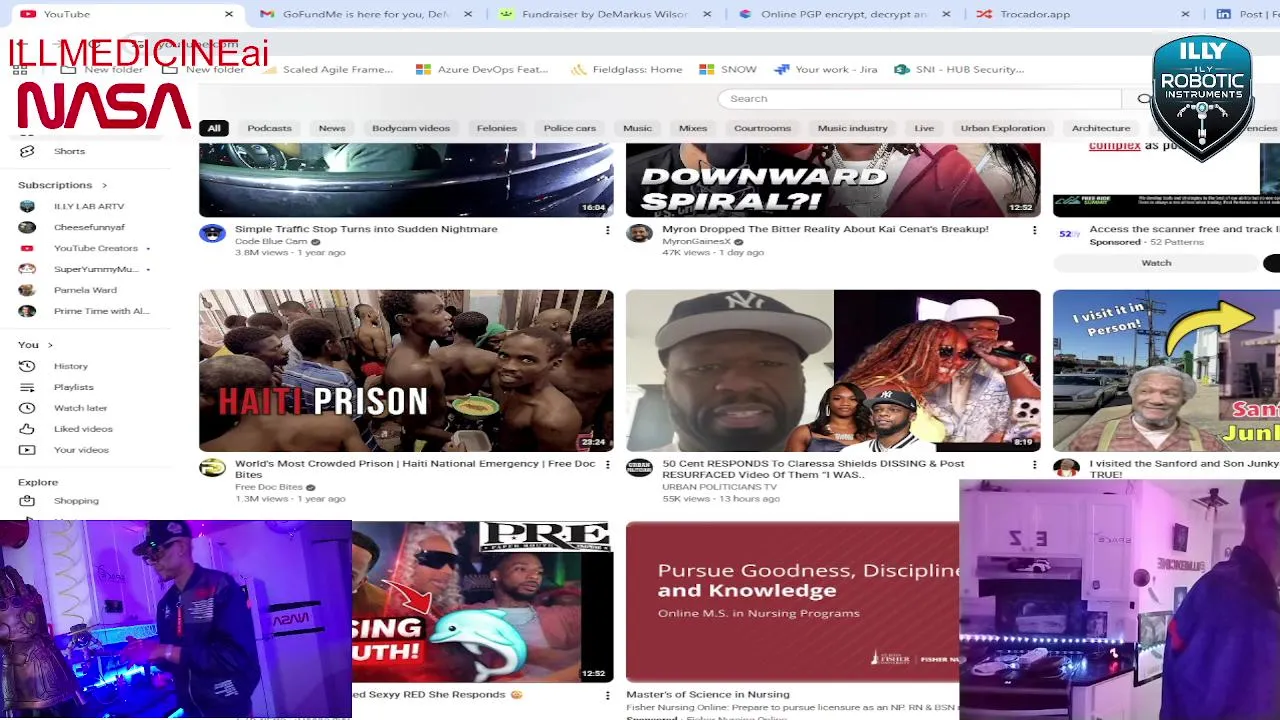Switch to the LinkedIn Post tab
Screen dimensions: 1280x720
click(1245, 14)
